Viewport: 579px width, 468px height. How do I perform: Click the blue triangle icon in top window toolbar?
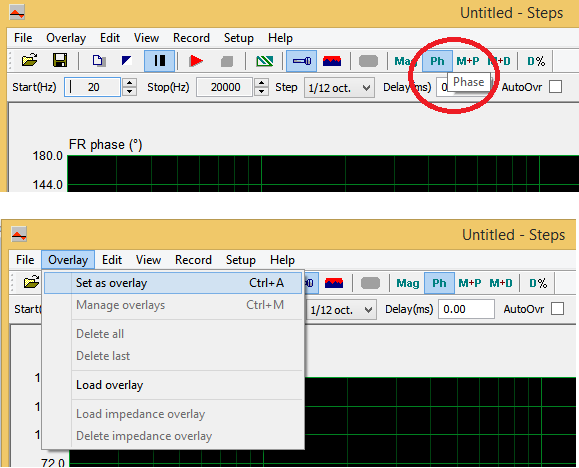click(x=127, y=61)
